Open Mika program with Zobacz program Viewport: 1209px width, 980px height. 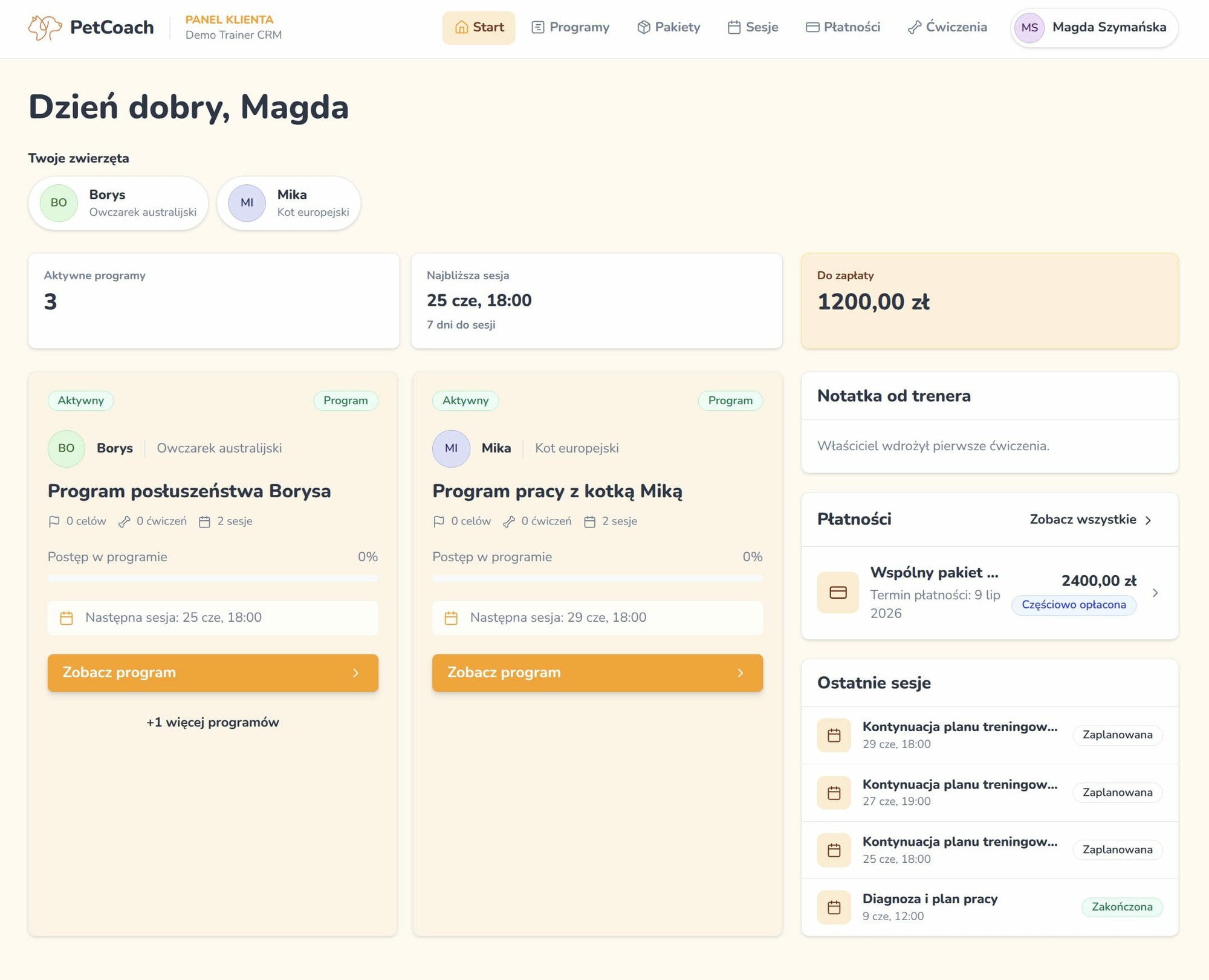click(x=597, y=673)
